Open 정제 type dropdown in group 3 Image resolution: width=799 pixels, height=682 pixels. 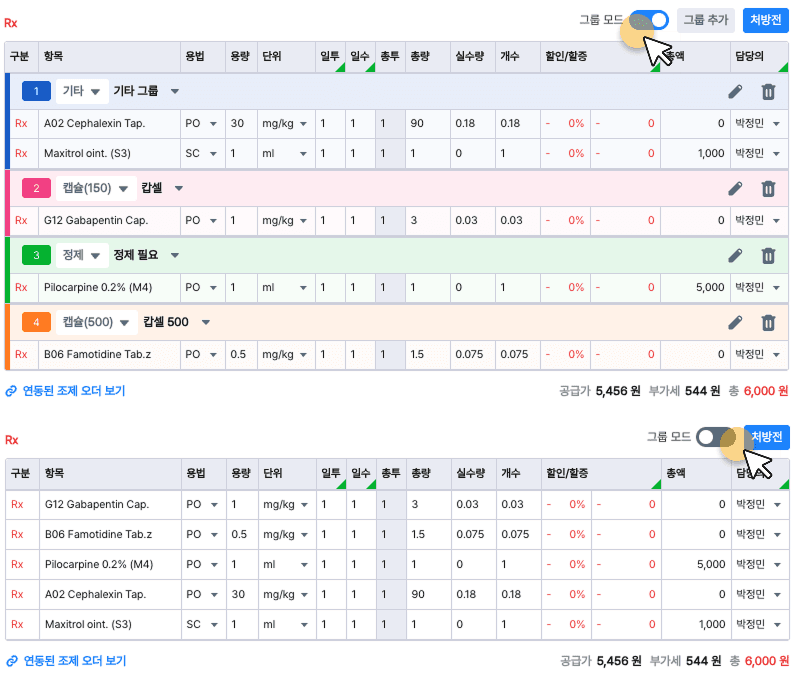(82, 255)
